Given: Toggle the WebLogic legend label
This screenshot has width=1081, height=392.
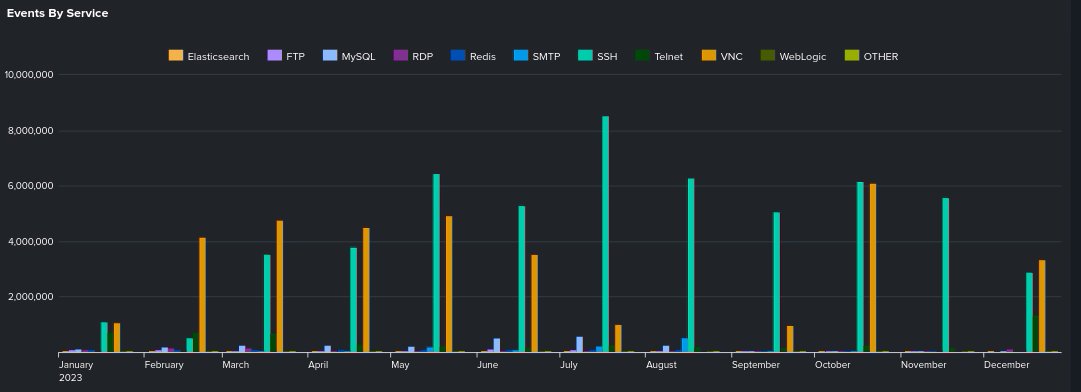Looking at the screenshot, I should (802, 56).
